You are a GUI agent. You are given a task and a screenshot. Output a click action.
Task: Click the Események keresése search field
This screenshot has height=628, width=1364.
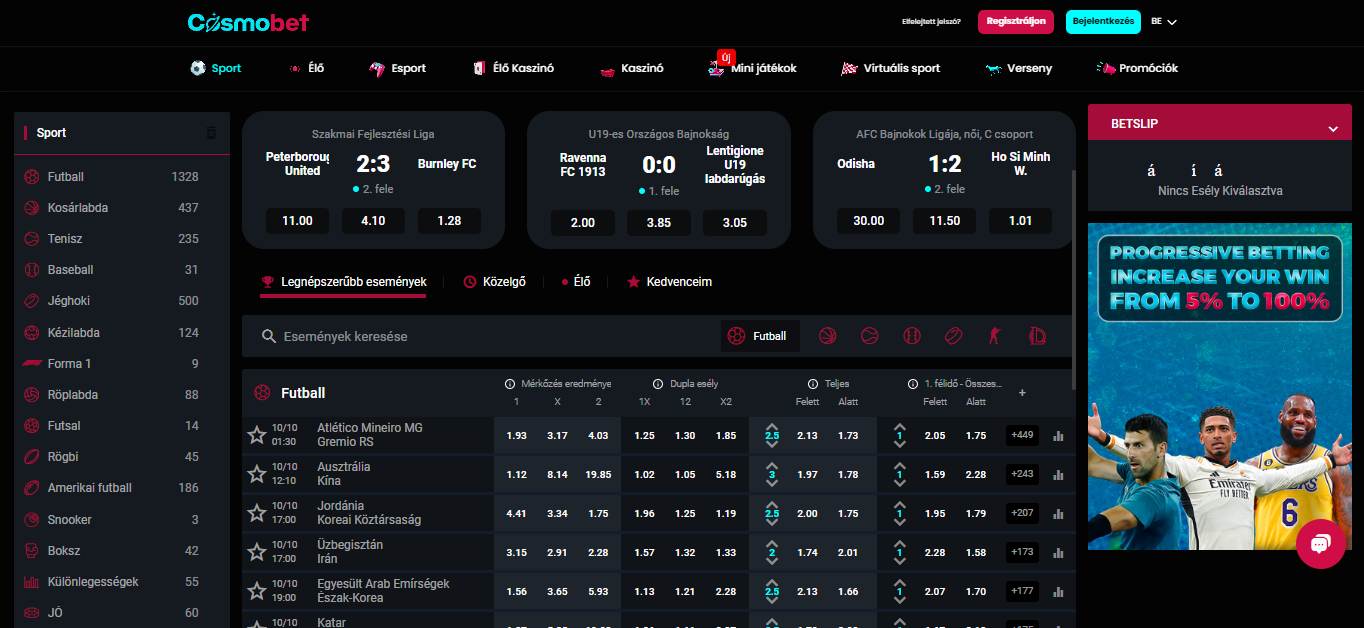click(x=480, y=337)
